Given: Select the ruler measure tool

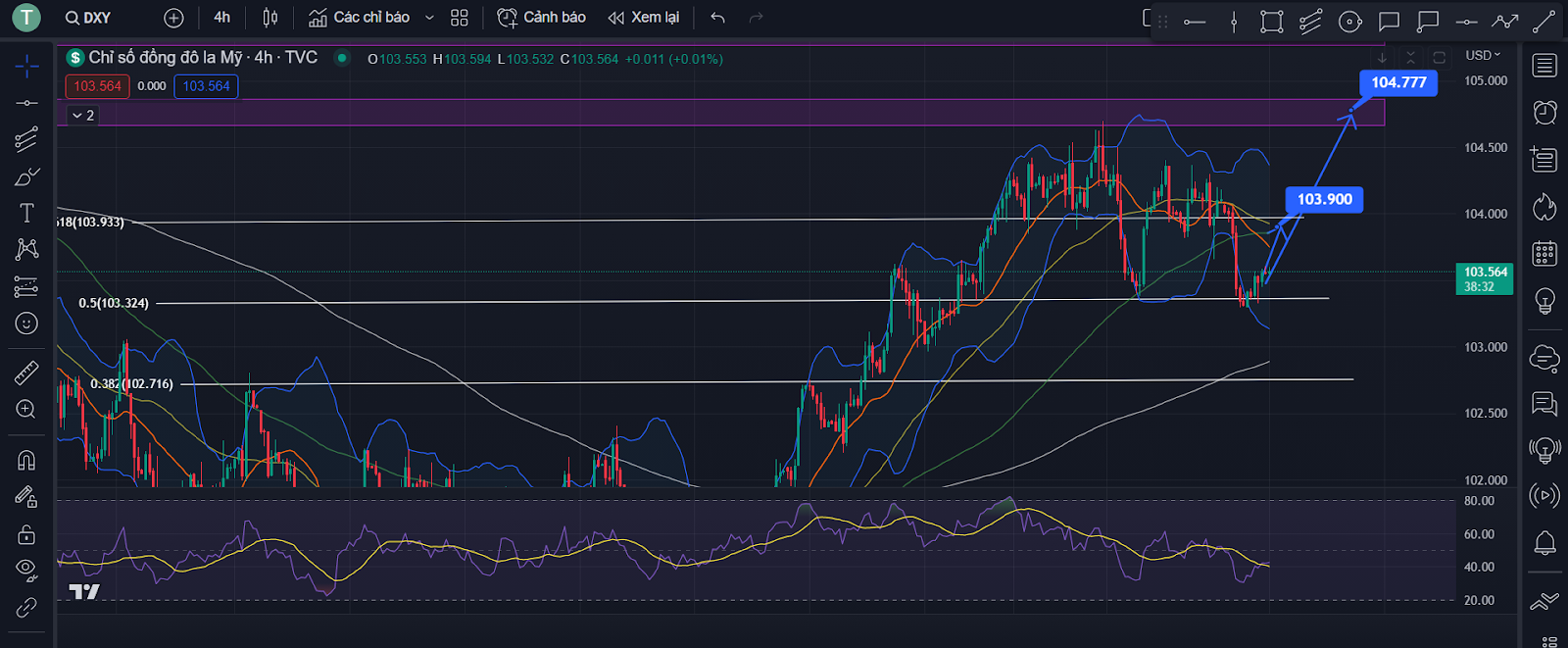Looking at the screenshot, I should click(26, 373).
